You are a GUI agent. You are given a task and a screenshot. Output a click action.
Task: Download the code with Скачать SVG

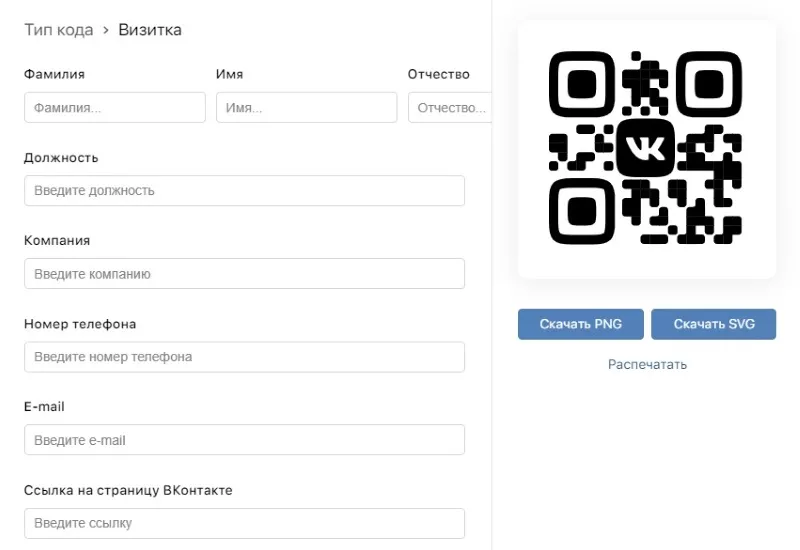click(x=713, y=324)
